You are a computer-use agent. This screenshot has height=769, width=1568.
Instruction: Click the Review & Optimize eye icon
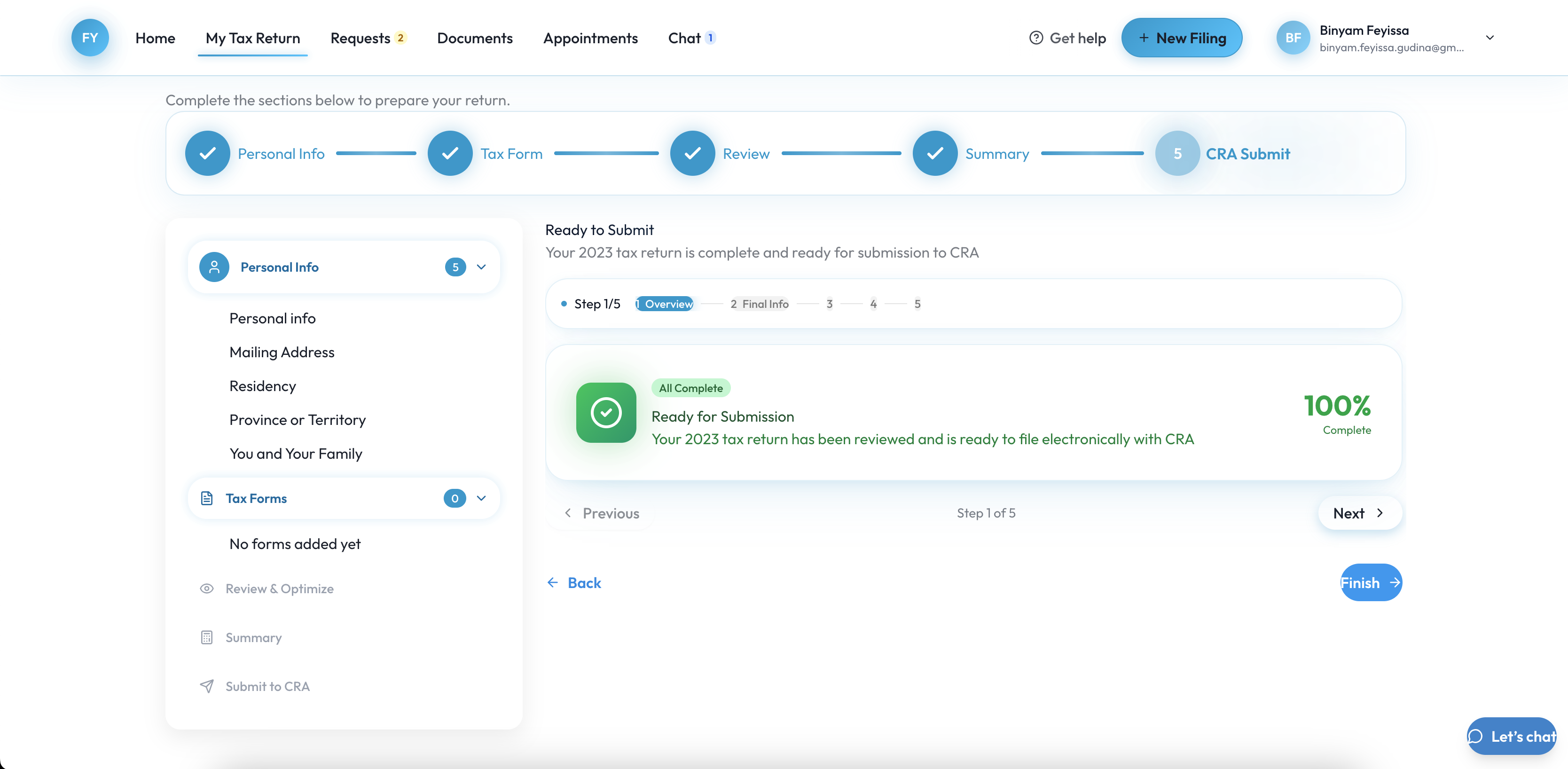pyautogui.click(x=207, y=589)
